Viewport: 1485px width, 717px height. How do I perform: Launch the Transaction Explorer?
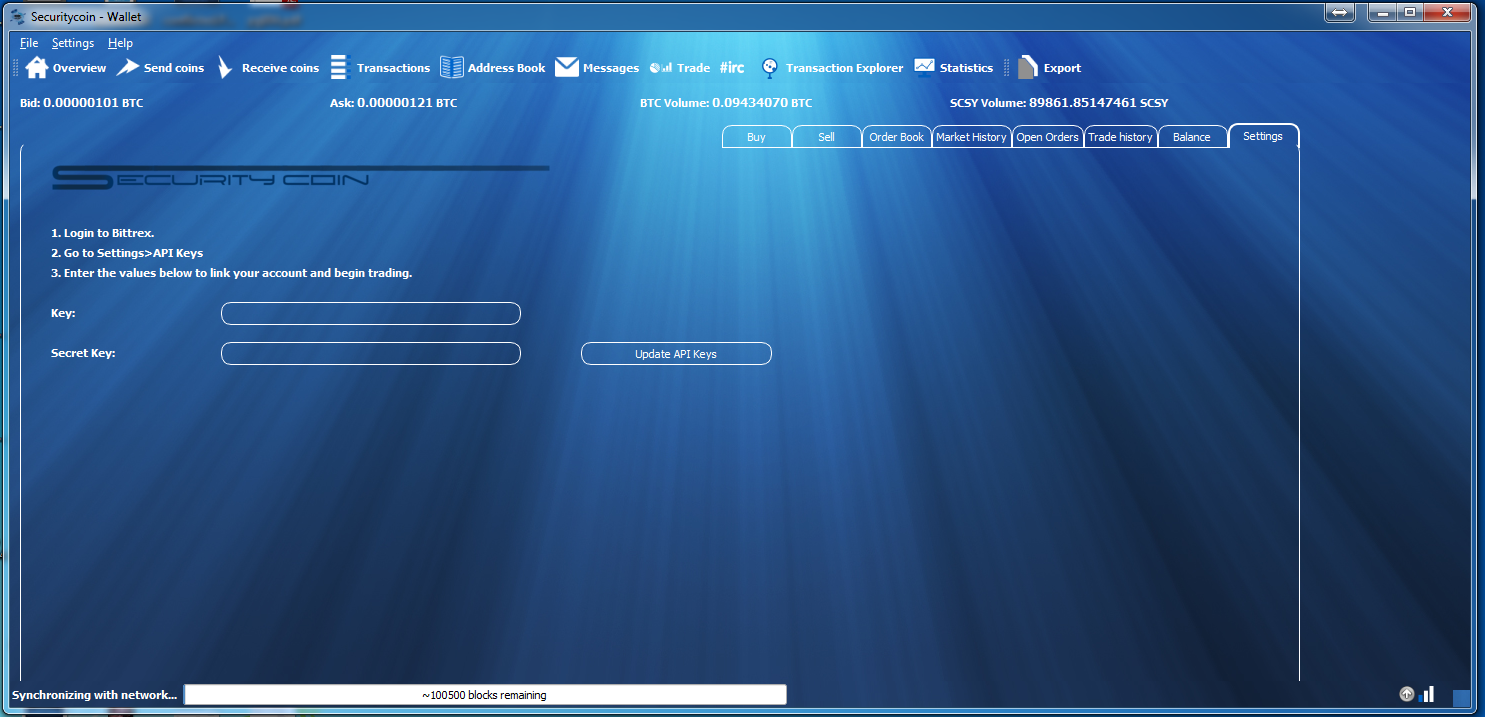pos(831,68)
